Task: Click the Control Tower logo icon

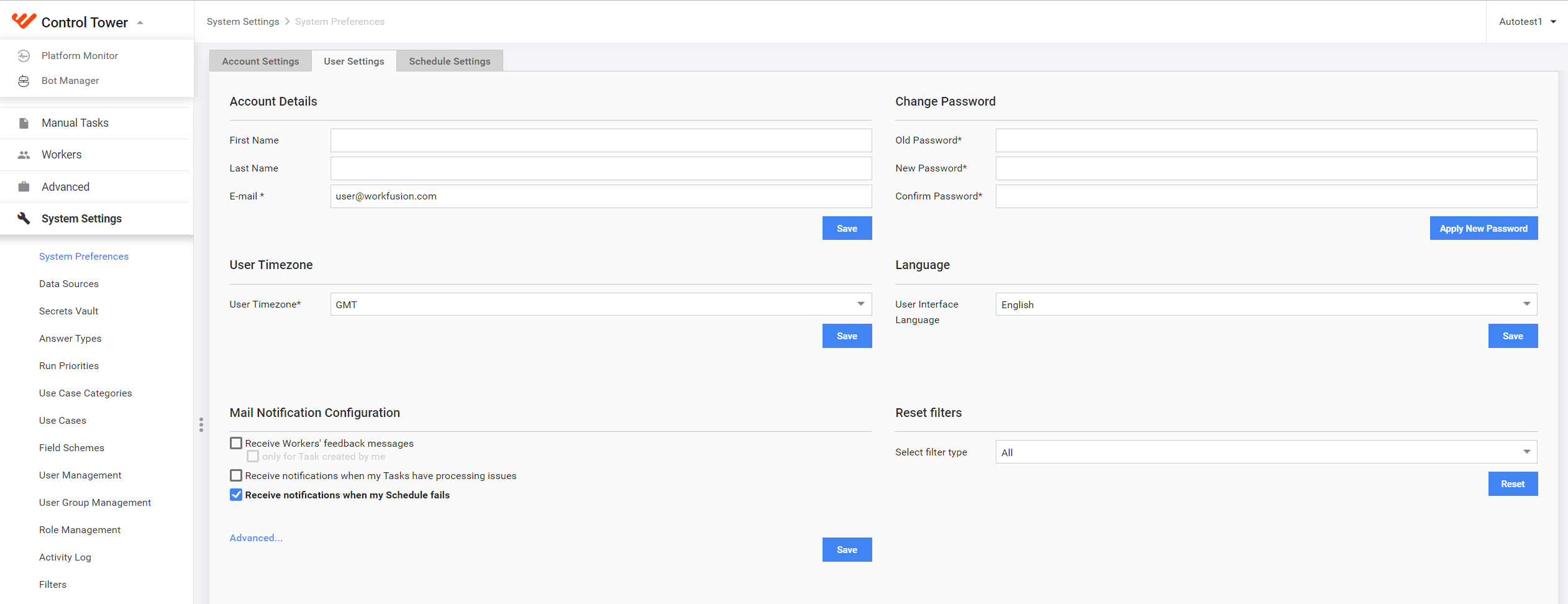Action: tap(24, 21)
